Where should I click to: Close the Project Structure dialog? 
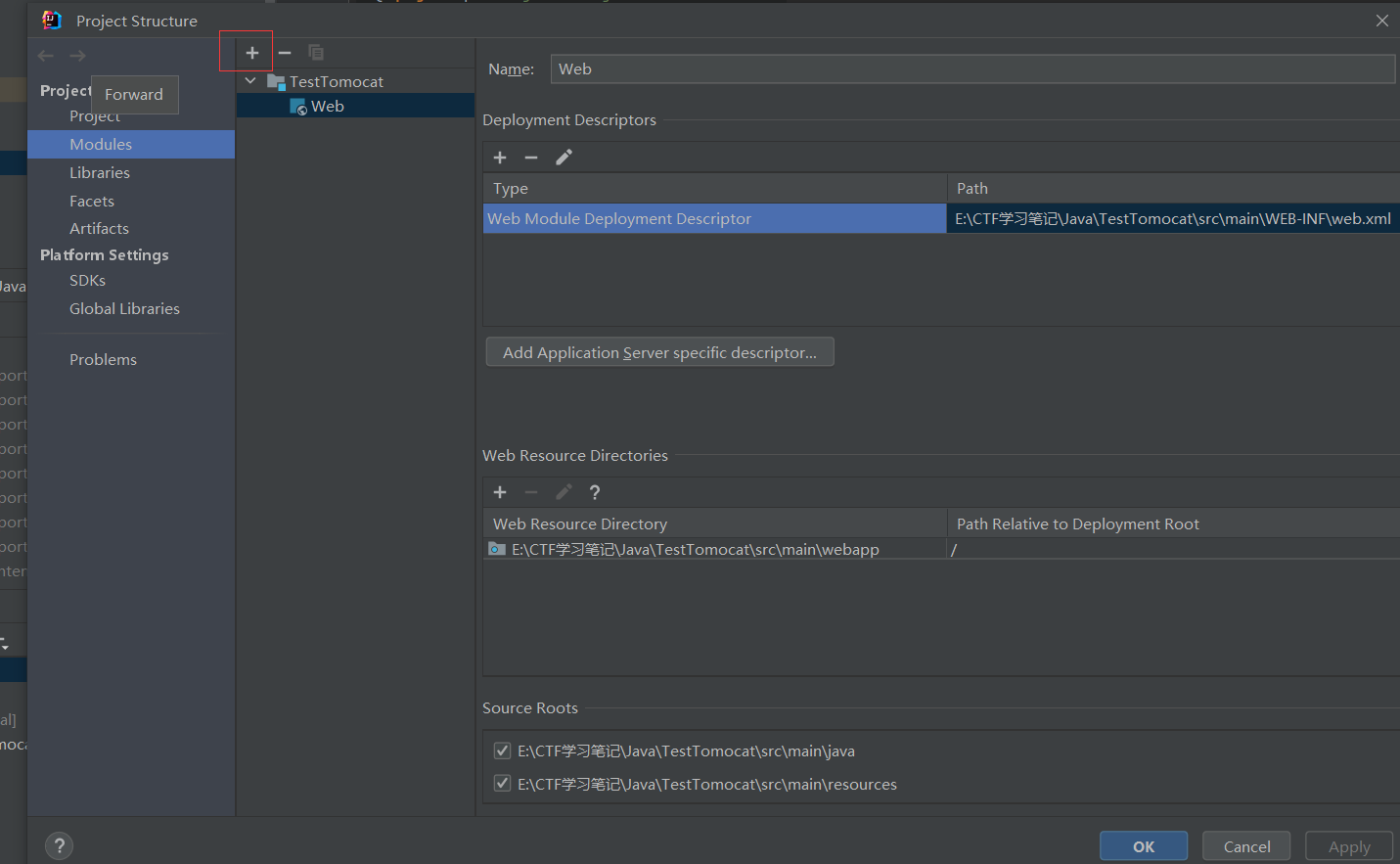pos(1381,21)
